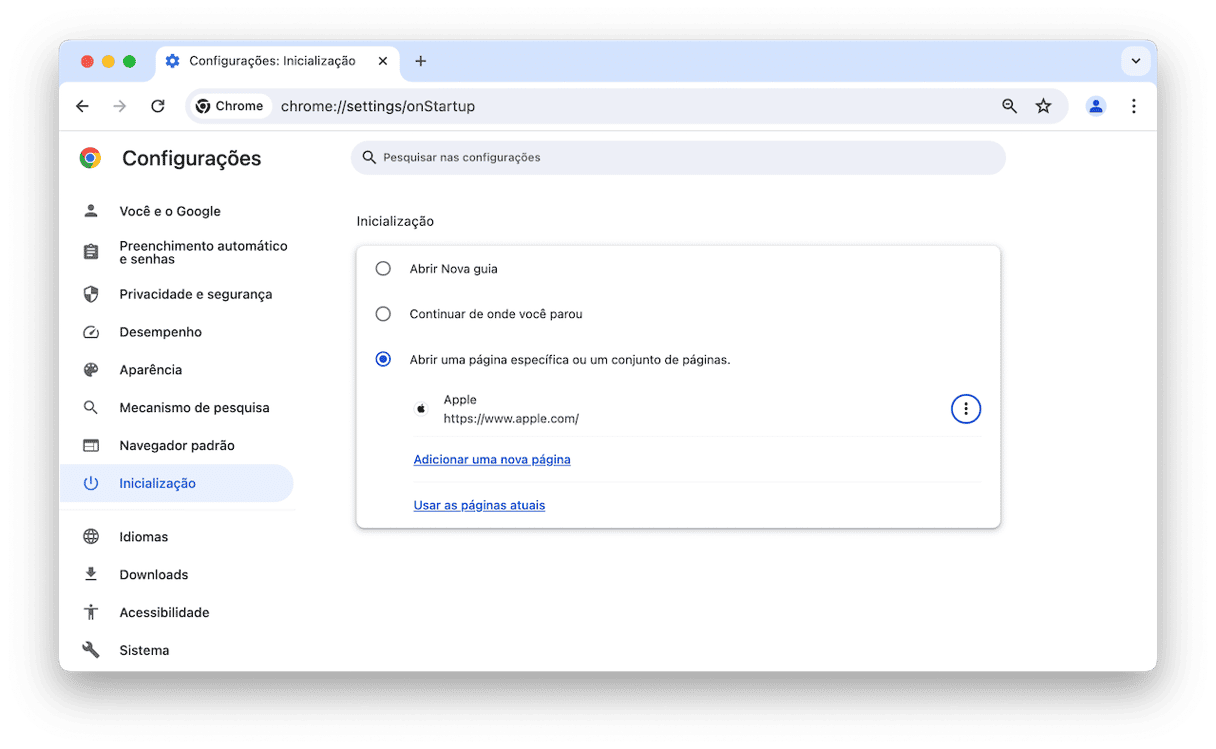
Task: Click the Inicialização power icon
Action: 91,483
